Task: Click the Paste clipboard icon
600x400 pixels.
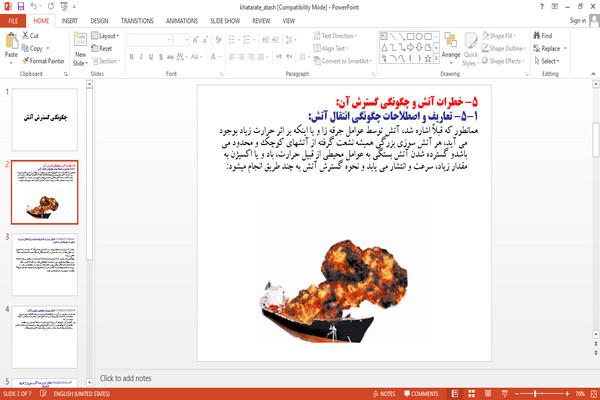Action: click(x=11, y=41)
